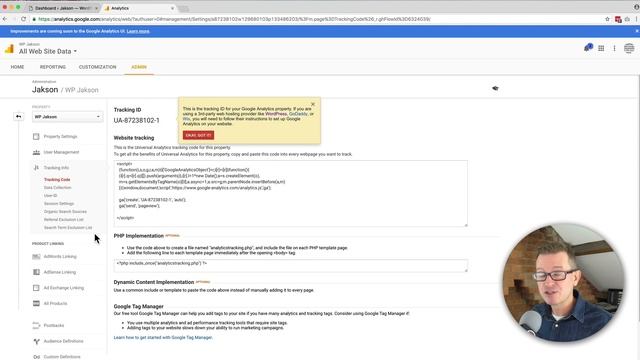640x360 pixels.
Task: Open Audience Definitions in sidebar
Action: pyautogui.click(x=63, y=341)
